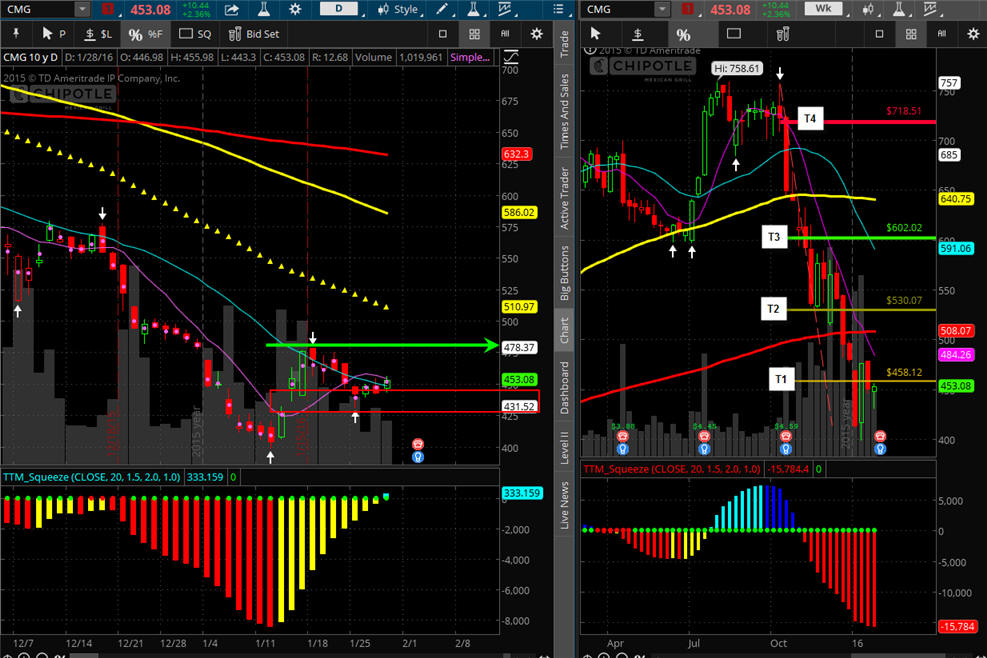Toggle single chart layout on left panel

(443, 34)
